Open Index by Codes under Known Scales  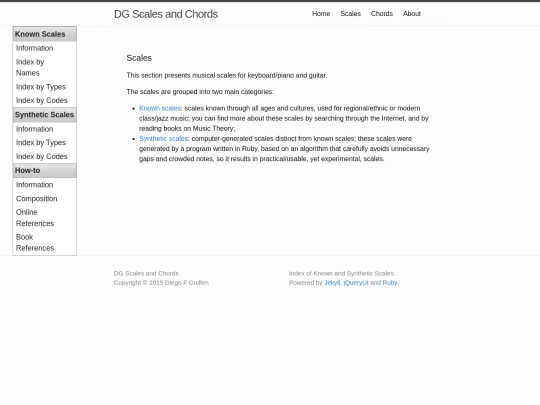pyautogui.click(x=42, y=101)
